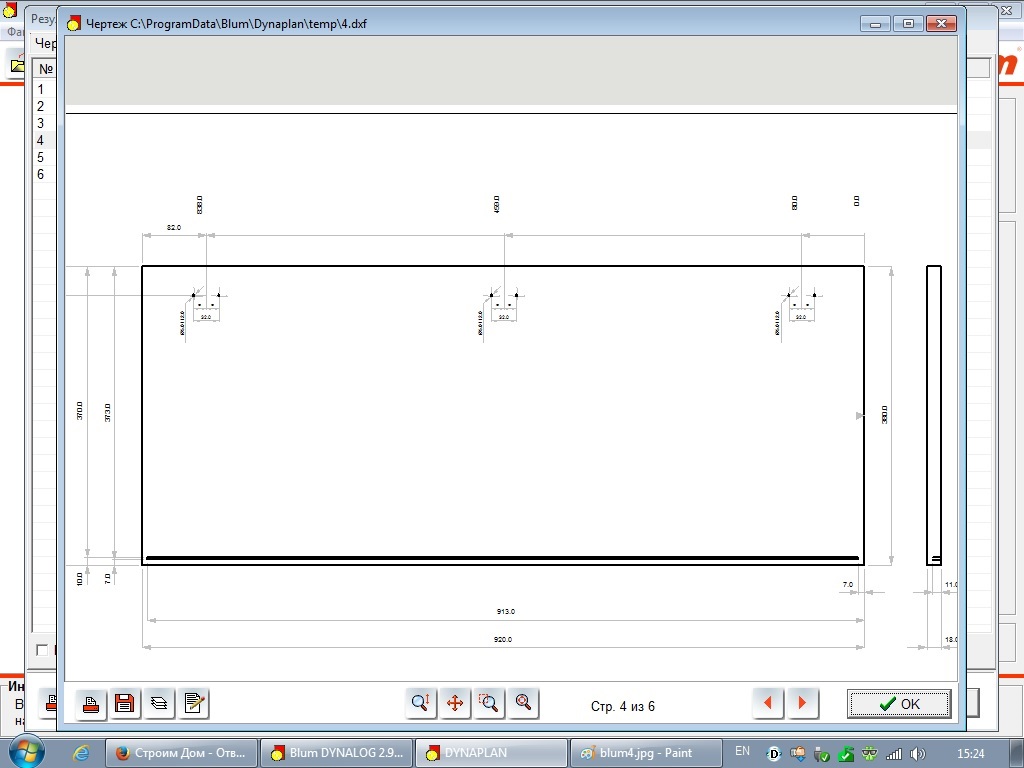Select row 1 in drawing list
The image size is (1024, 768).
[44, 89]
